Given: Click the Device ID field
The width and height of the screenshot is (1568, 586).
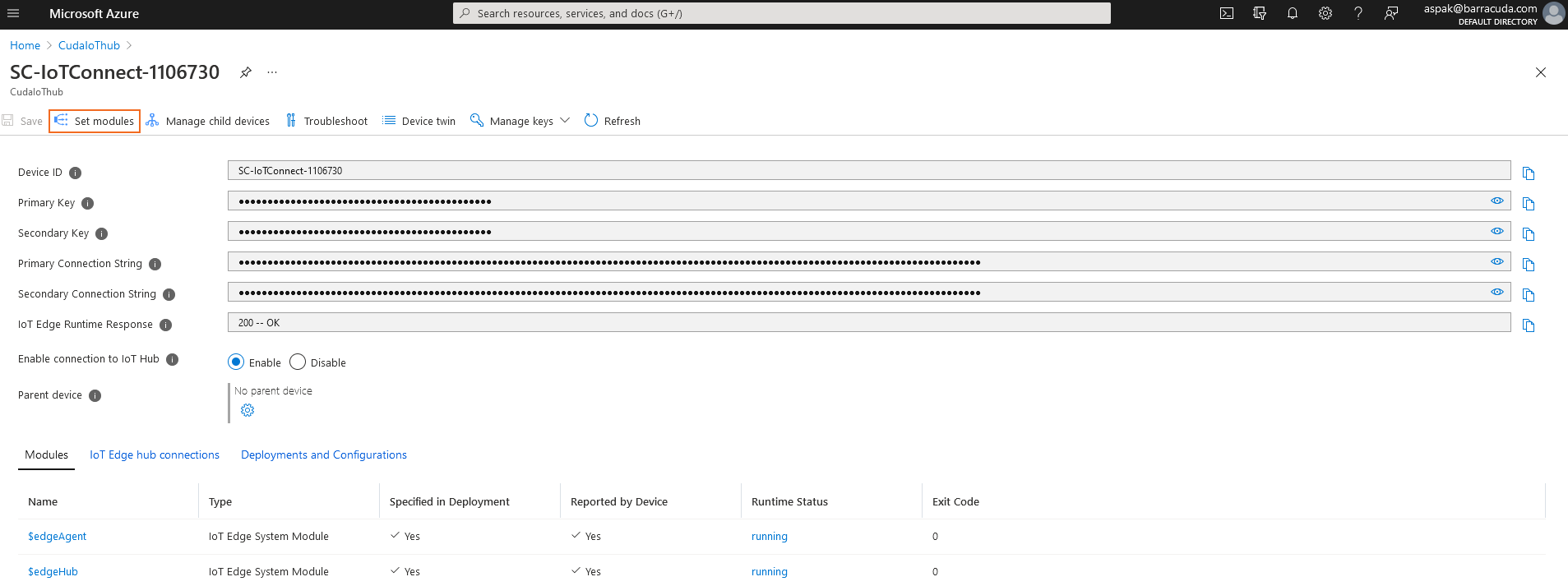Looking at the screenshot, I should (869, 170).
